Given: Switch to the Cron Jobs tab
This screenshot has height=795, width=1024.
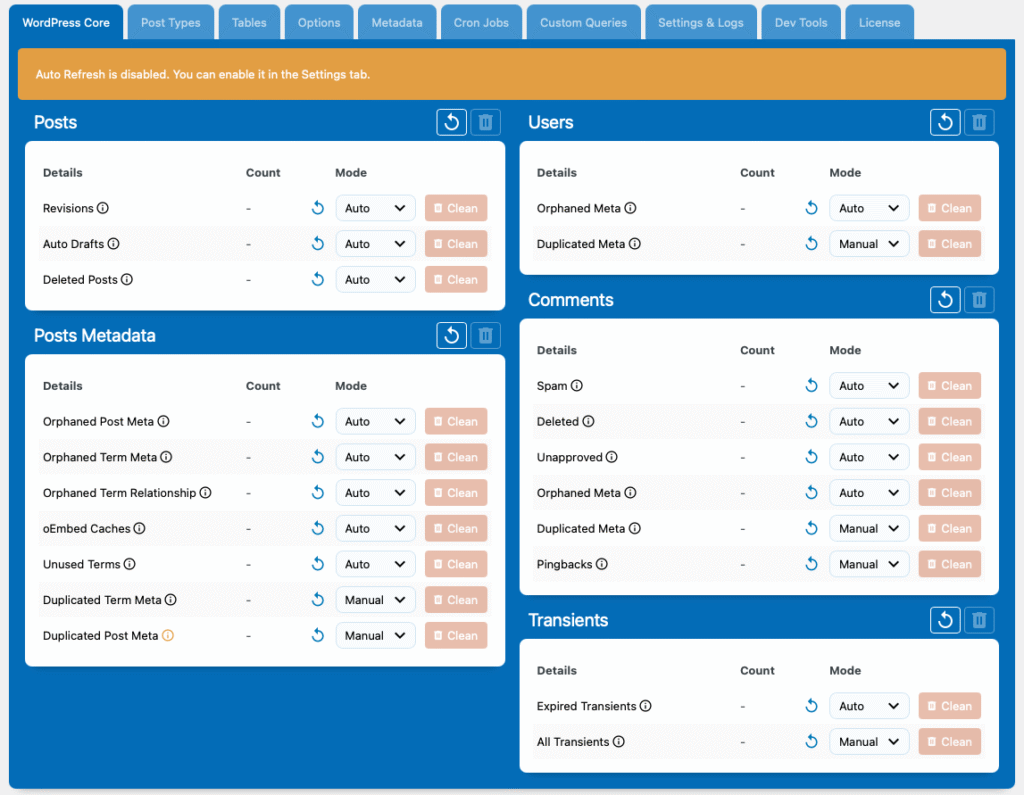Looking at the screenshot, I should (x=481, y=23).
